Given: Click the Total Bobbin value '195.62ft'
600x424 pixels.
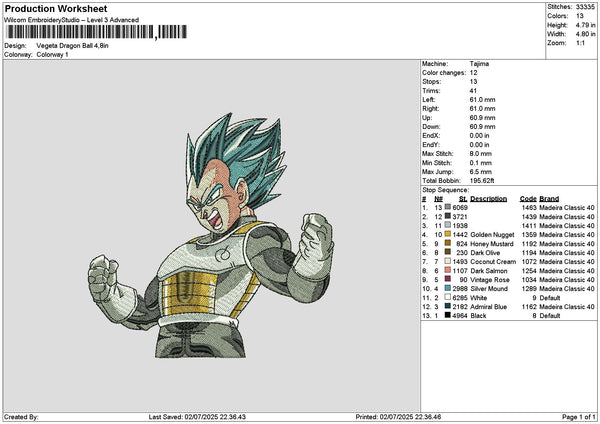Looking at the screenshot, I should point(482,181).
